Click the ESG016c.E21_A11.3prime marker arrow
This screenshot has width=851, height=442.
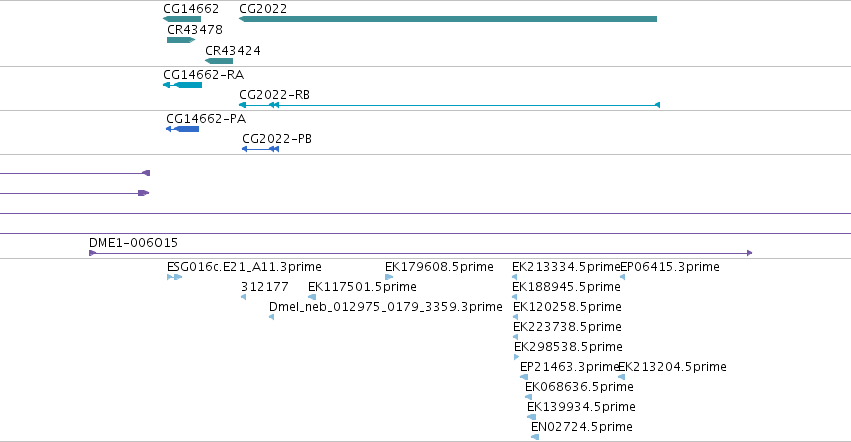(175, 277)
